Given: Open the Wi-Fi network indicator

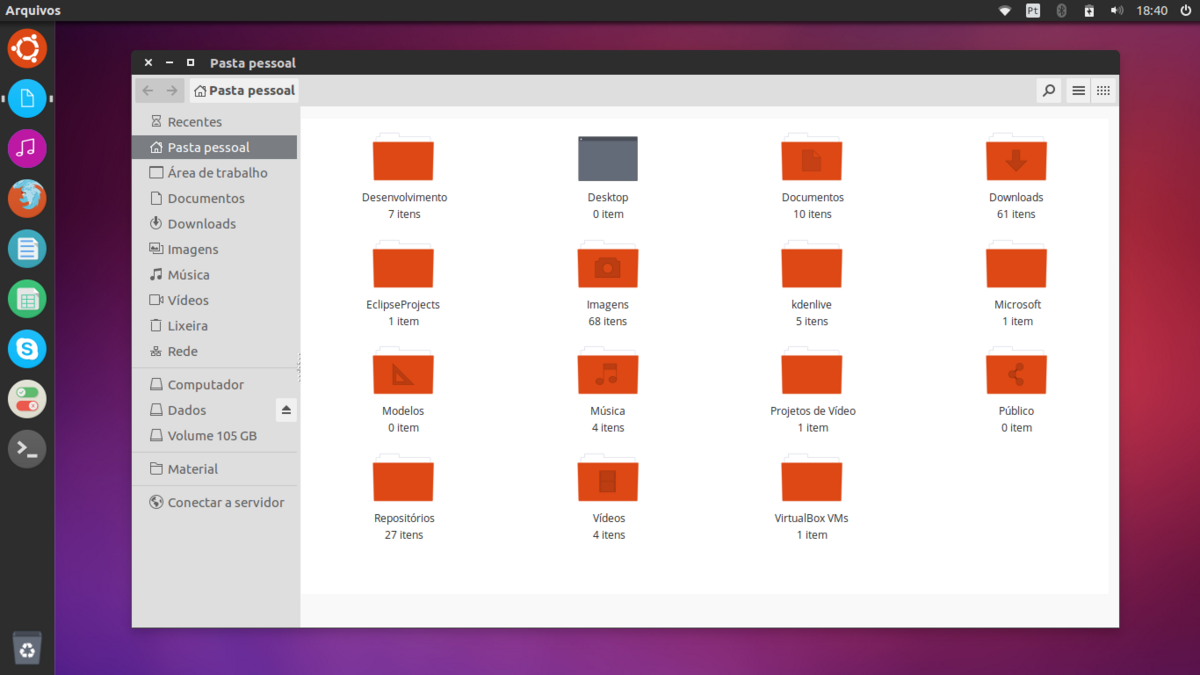Looking at the screenshot, I should [x=1005, y=10].
